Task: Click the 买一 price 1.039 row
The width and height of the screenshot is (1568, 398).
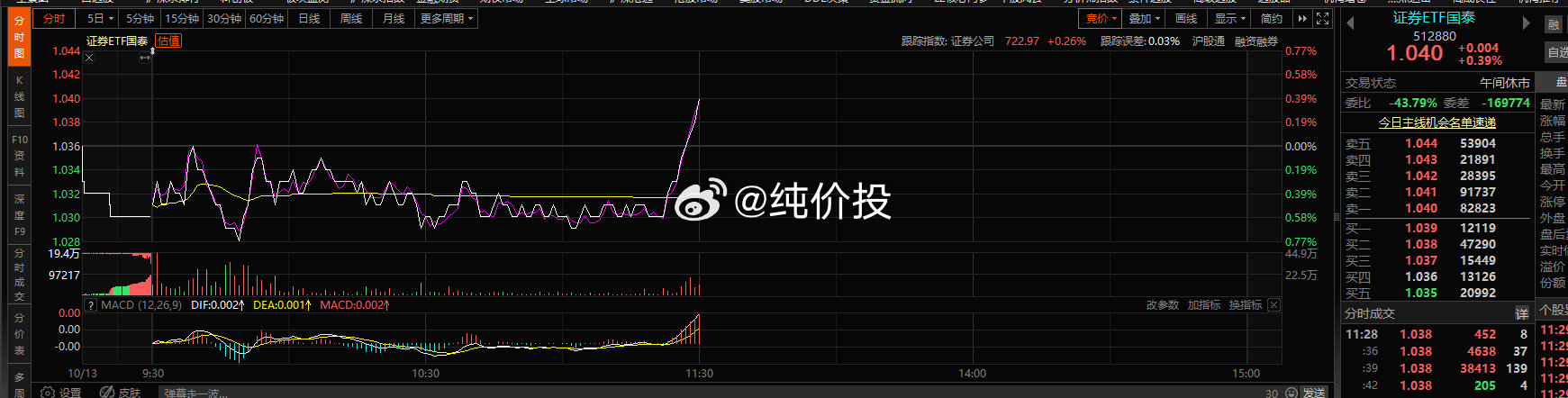Action: click(1437, 229)
